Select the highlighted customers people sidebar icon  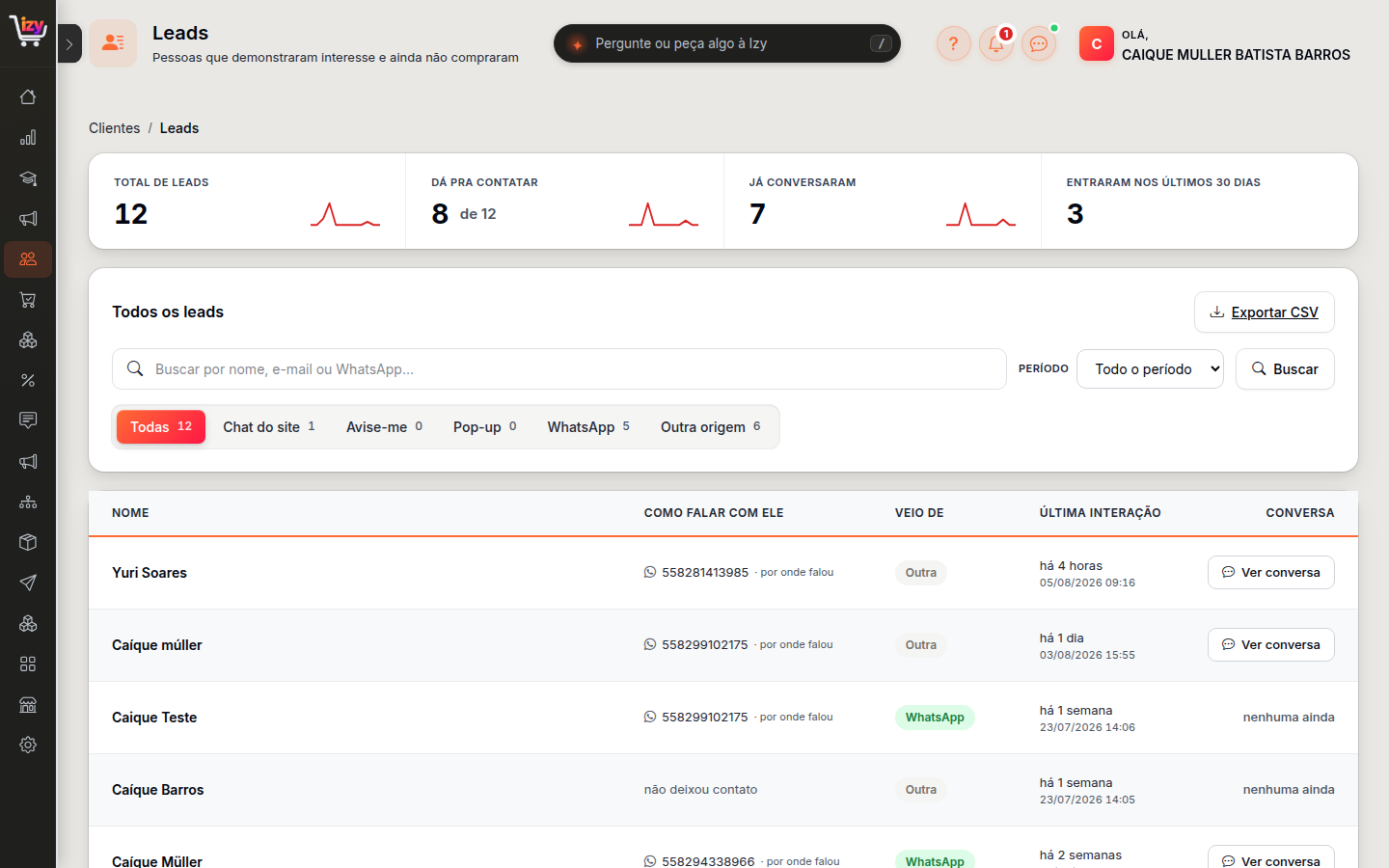pyautogui.click(x=28, y=258)
